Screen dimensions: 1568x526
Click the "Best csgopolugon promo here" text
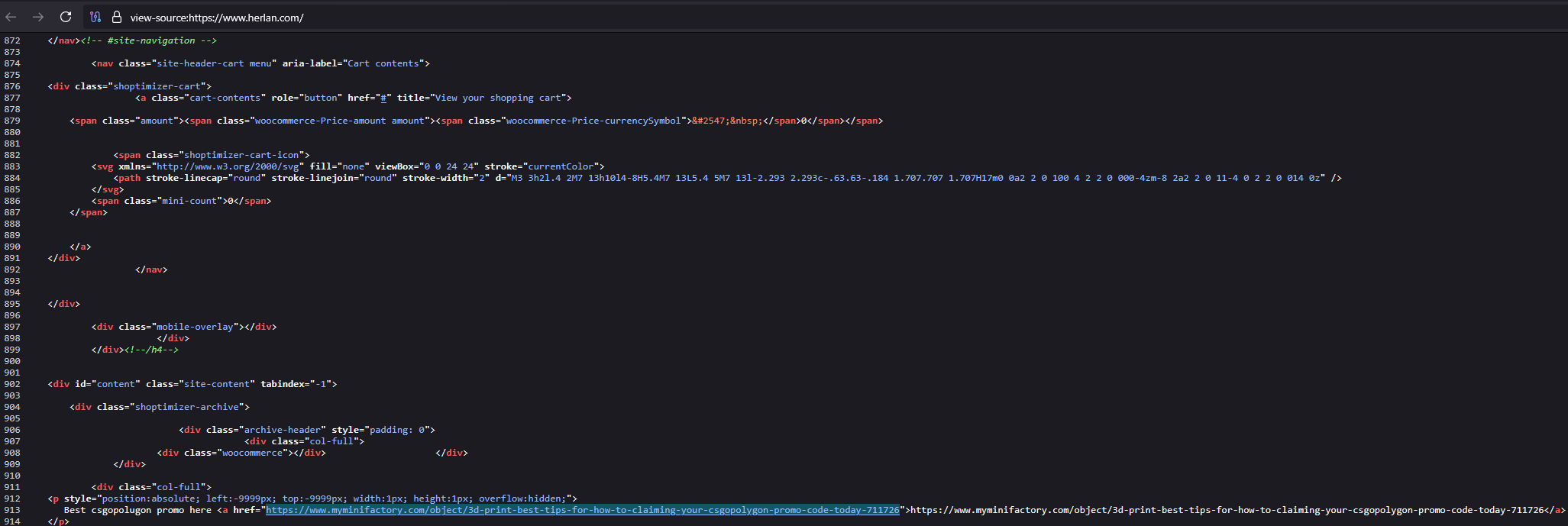[137, 510]
